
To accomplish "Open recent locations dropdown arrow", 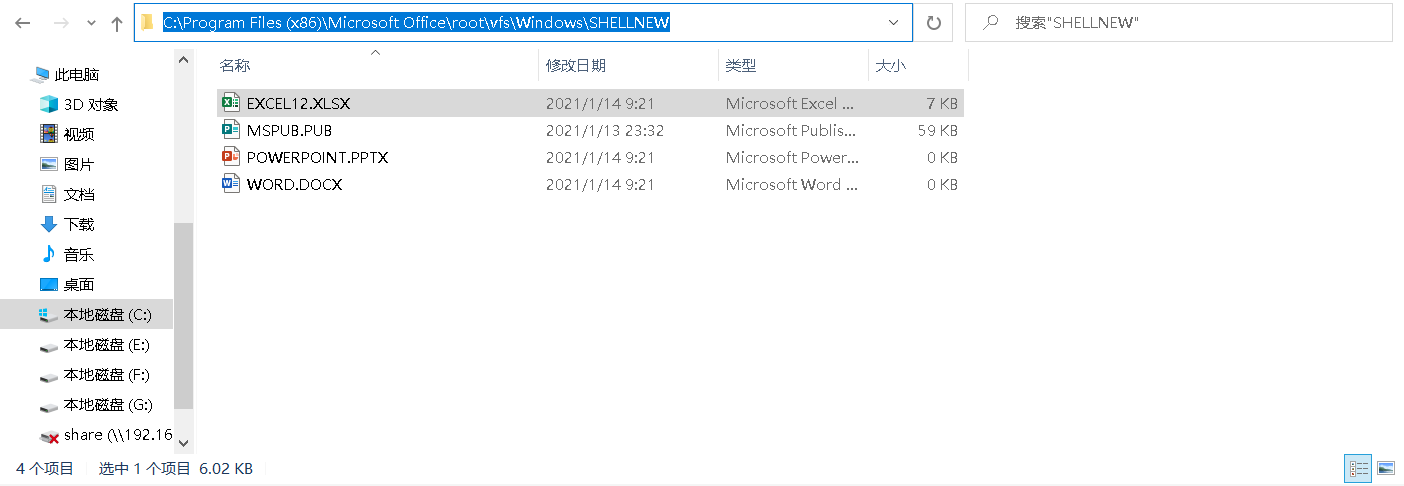I will (x=91, y=23).
